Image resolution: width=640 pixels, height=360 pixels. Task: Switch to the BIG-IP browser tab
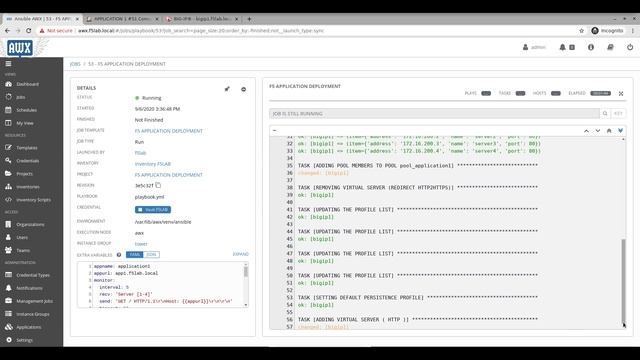coord(202,19)
